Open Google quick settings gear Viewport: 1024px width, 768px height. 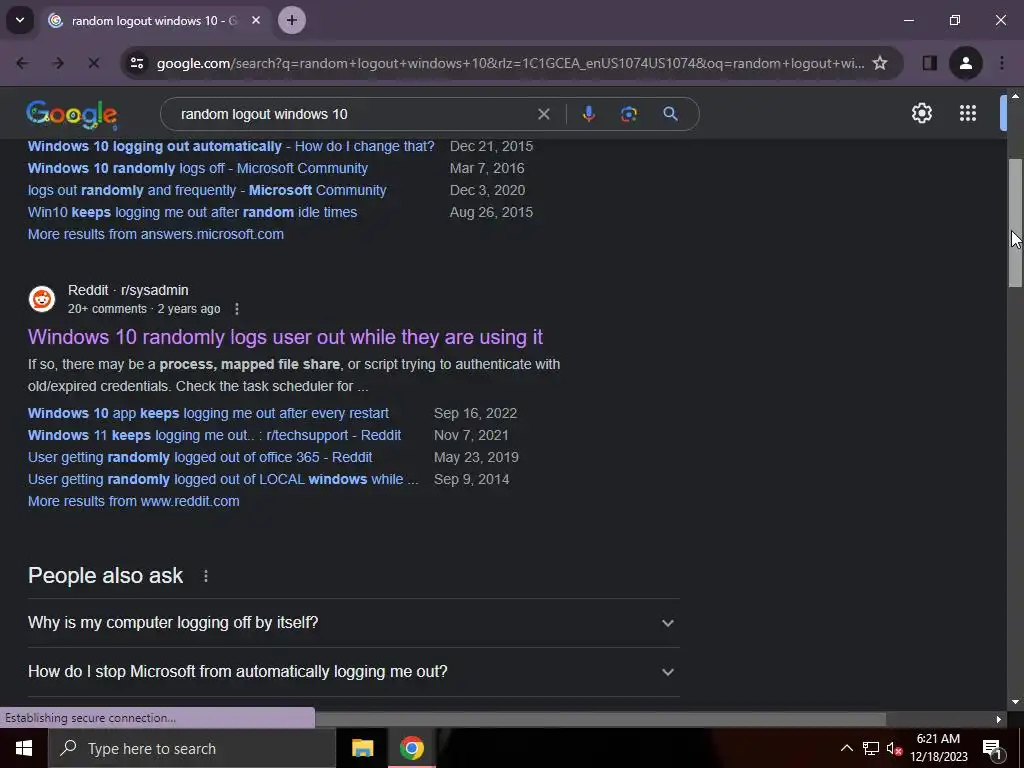point(921,114)
